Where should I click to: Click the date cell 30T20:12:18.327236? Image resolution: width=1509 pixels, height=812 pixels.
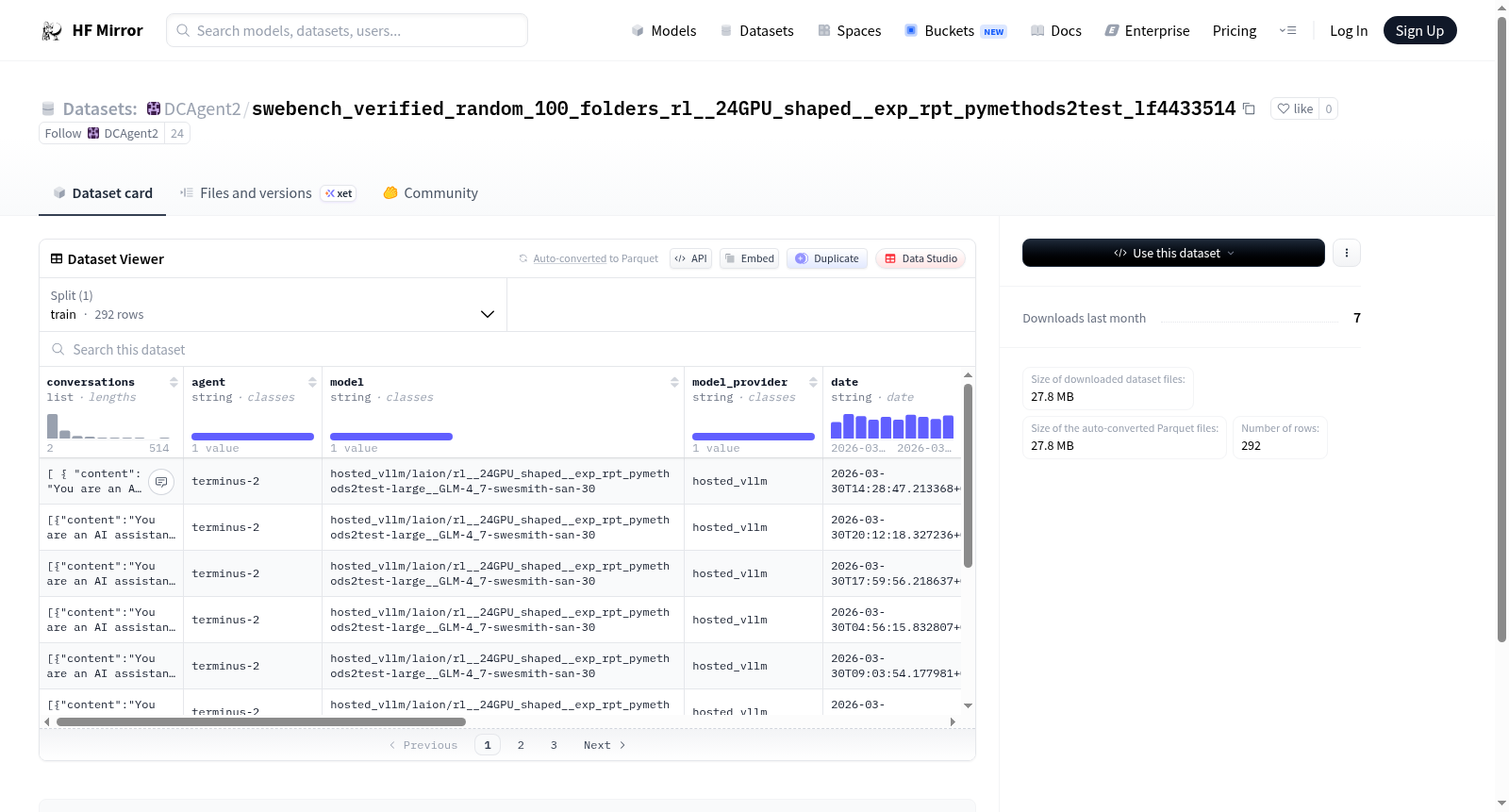coord(892,528)
